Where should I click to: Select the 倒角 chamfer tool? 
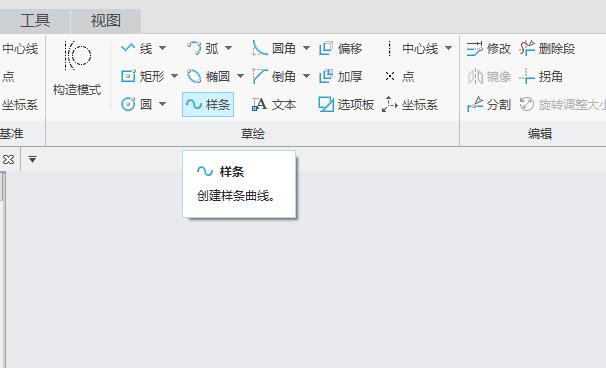click(274, 77)
